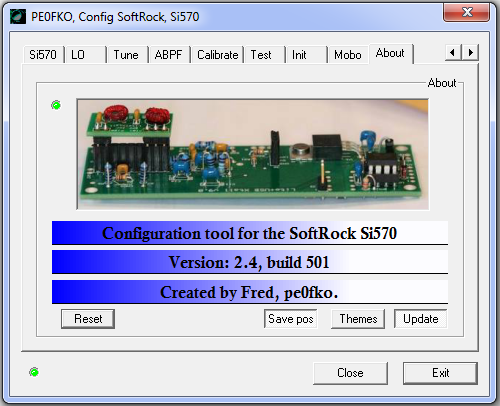Viewport: 500px width, 406px height.
Task: Select the ABPF tab
Action: point(170,55)
